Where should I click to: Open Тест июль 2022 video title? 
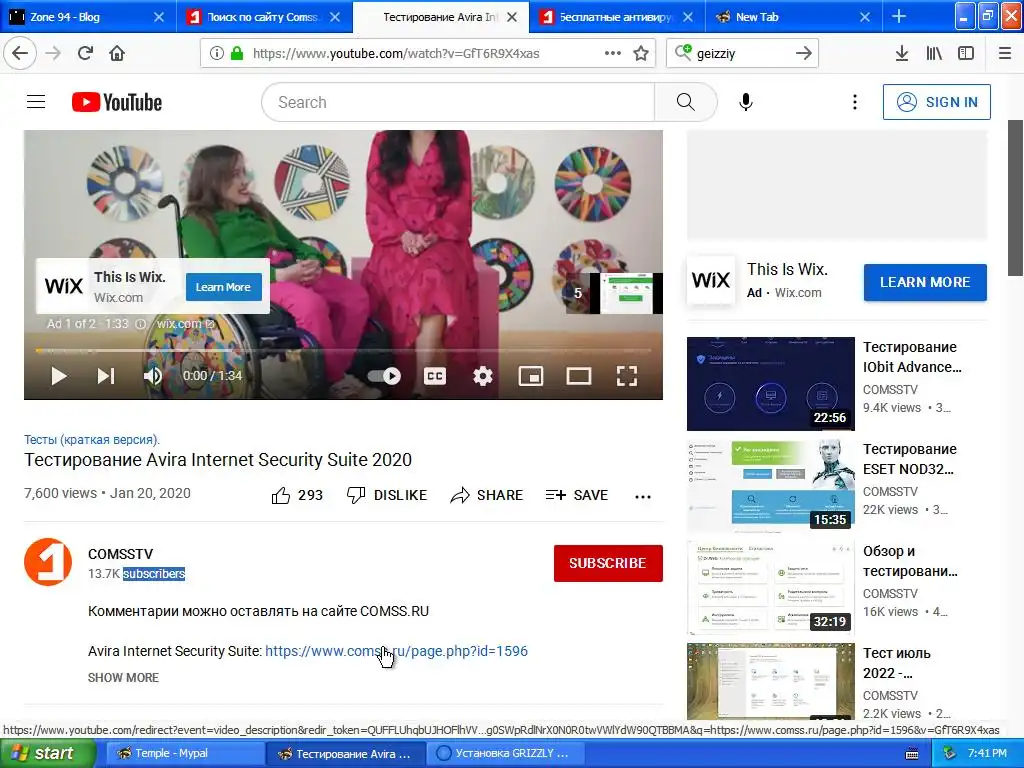tap(897, 663)
